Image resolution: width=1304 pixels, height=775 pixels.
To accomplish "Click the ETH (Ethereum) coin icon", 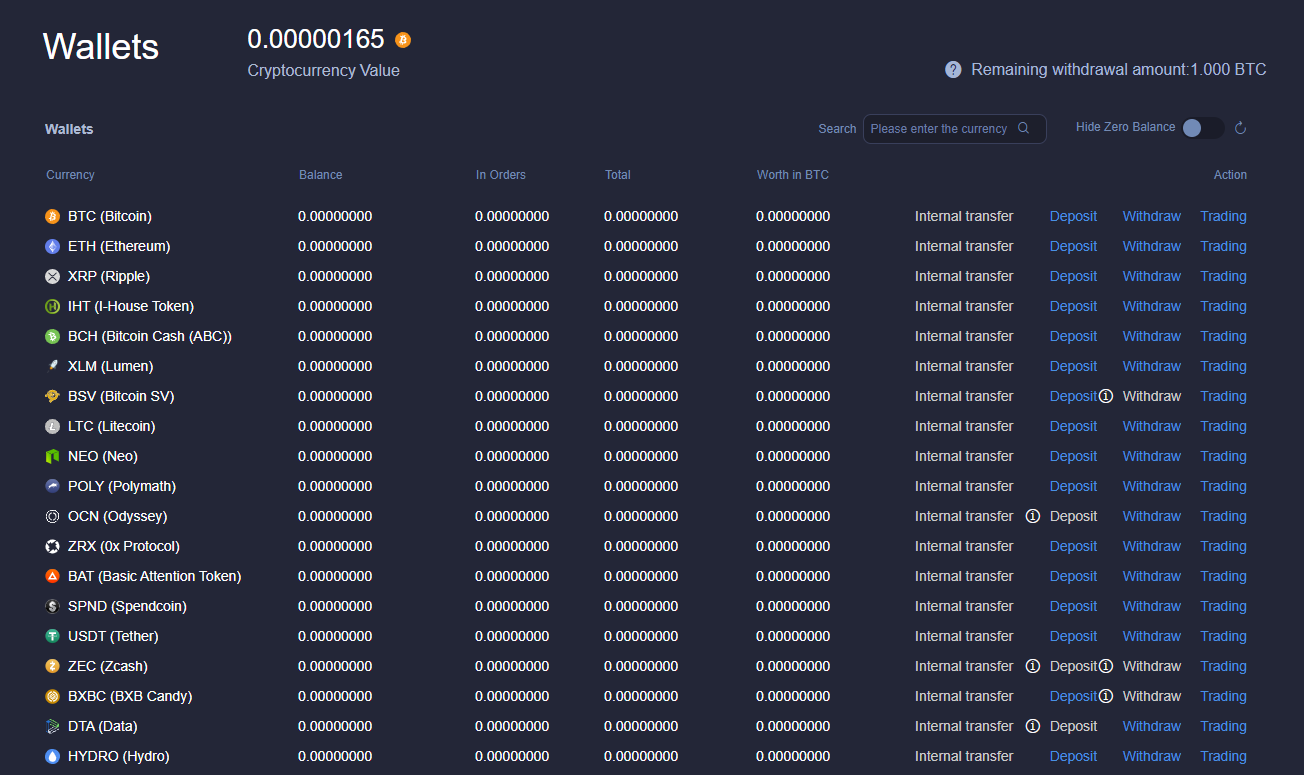I will click(53, 246).
